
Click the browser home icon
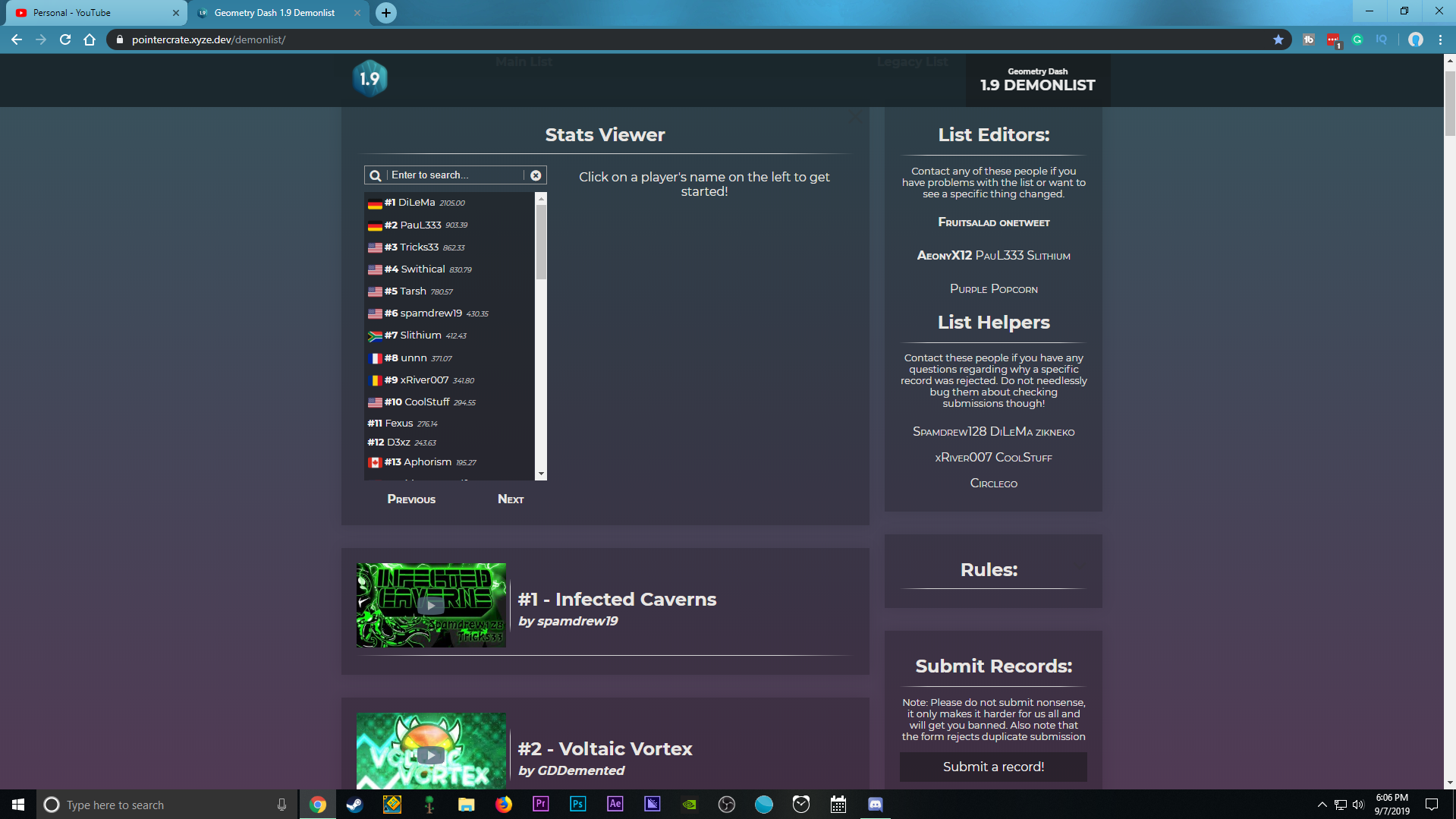90,39
